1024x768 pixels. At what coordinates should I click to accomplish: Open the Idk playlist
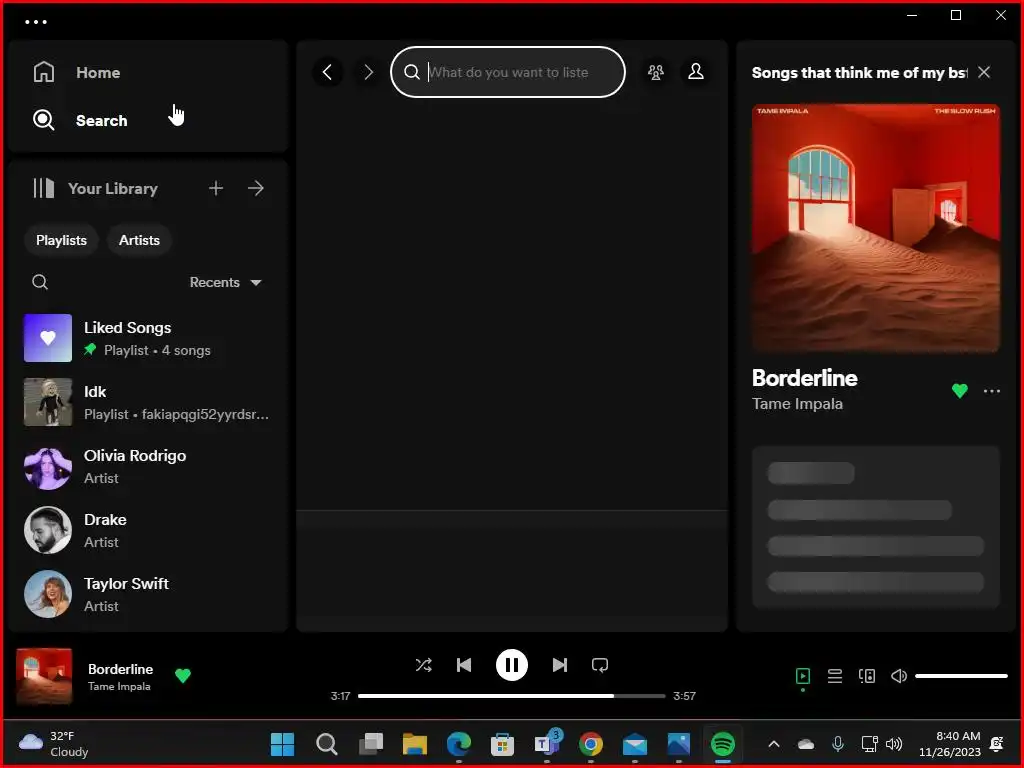(148, 402)
